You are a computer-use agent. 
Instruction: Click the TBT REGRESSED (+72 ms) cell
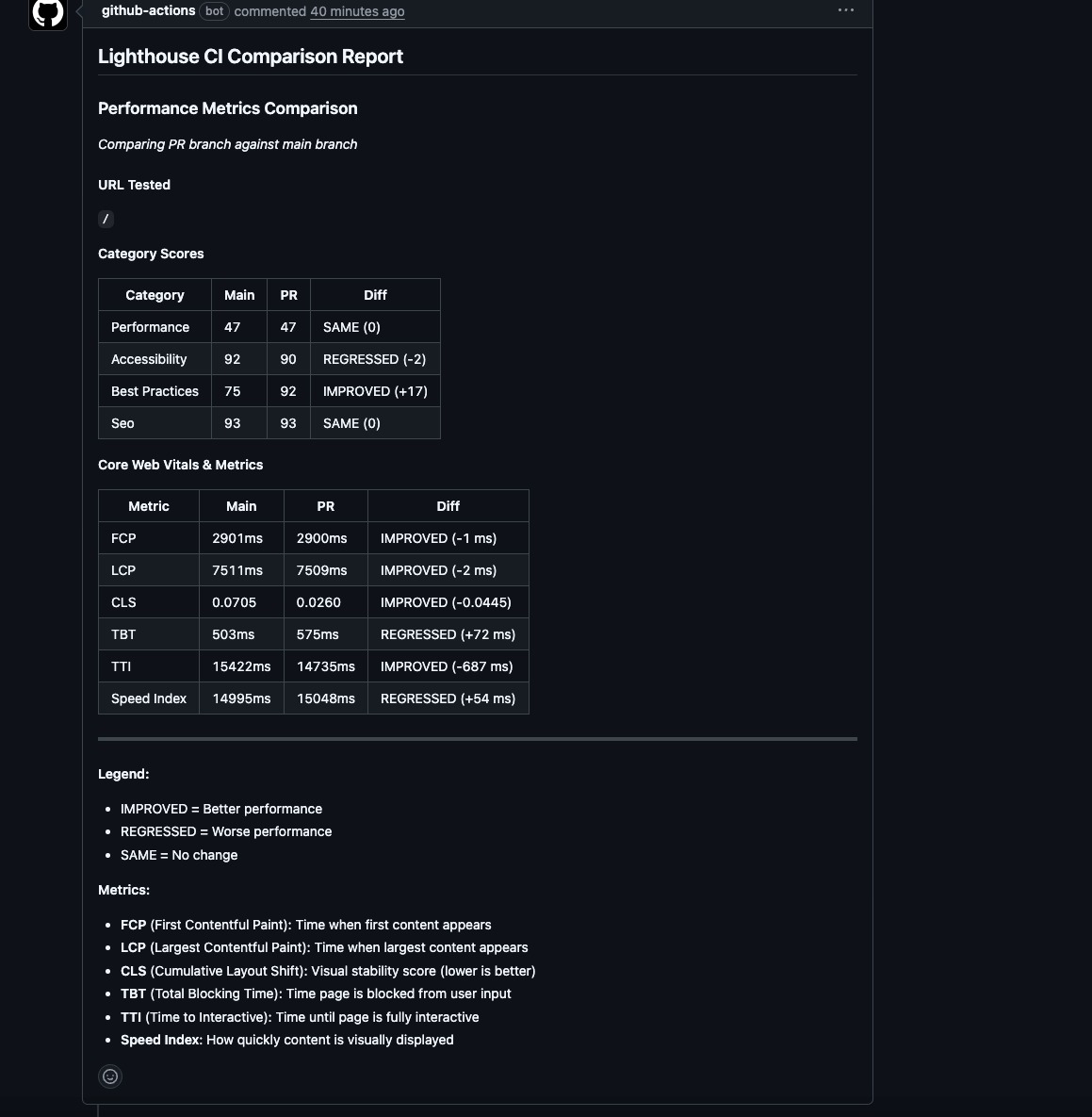[448, 634]
